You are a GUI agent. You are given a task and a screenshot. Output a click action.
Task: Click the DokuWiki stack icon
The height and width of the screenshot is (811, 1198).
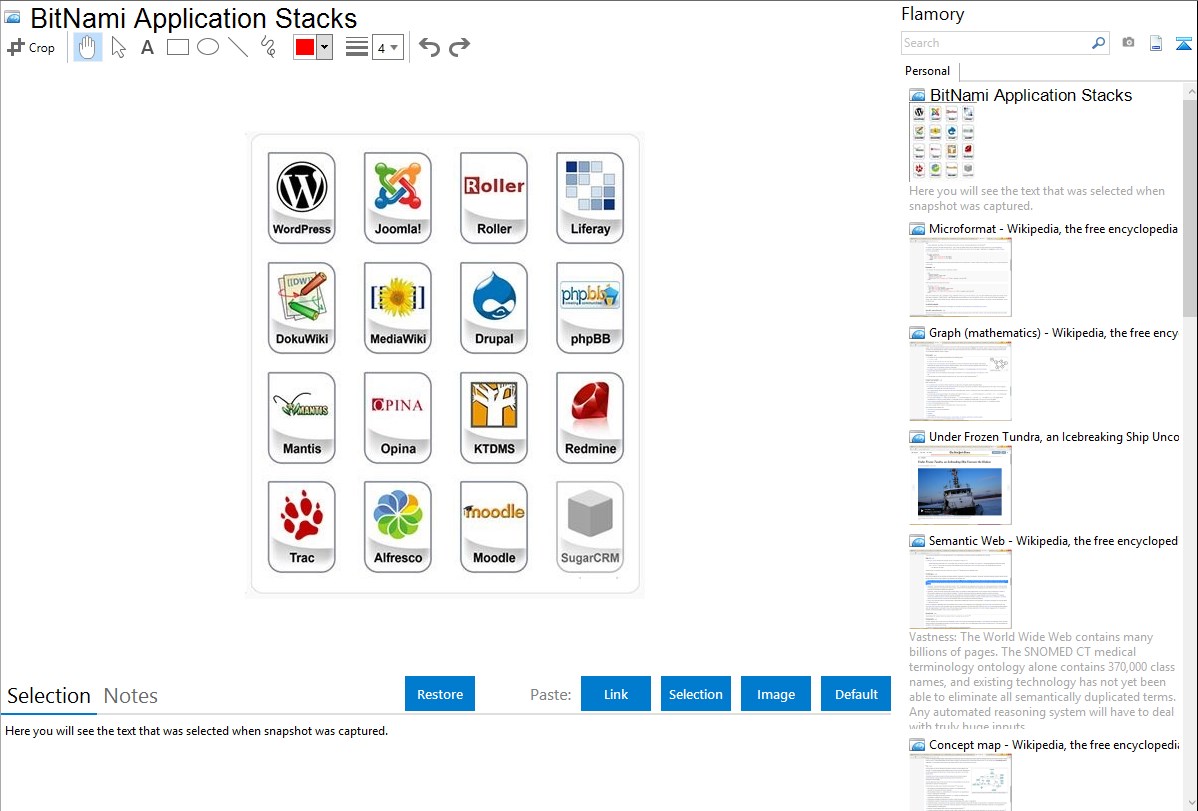click(302, 307)
